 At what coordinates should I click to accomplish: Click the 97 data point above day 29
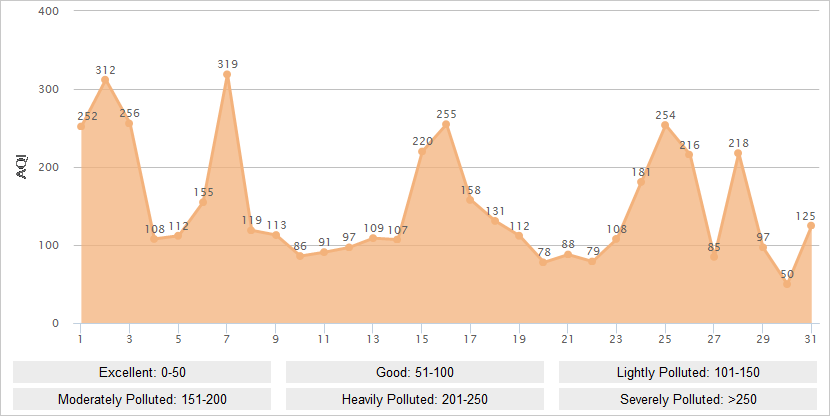click(x=763, y=247)
